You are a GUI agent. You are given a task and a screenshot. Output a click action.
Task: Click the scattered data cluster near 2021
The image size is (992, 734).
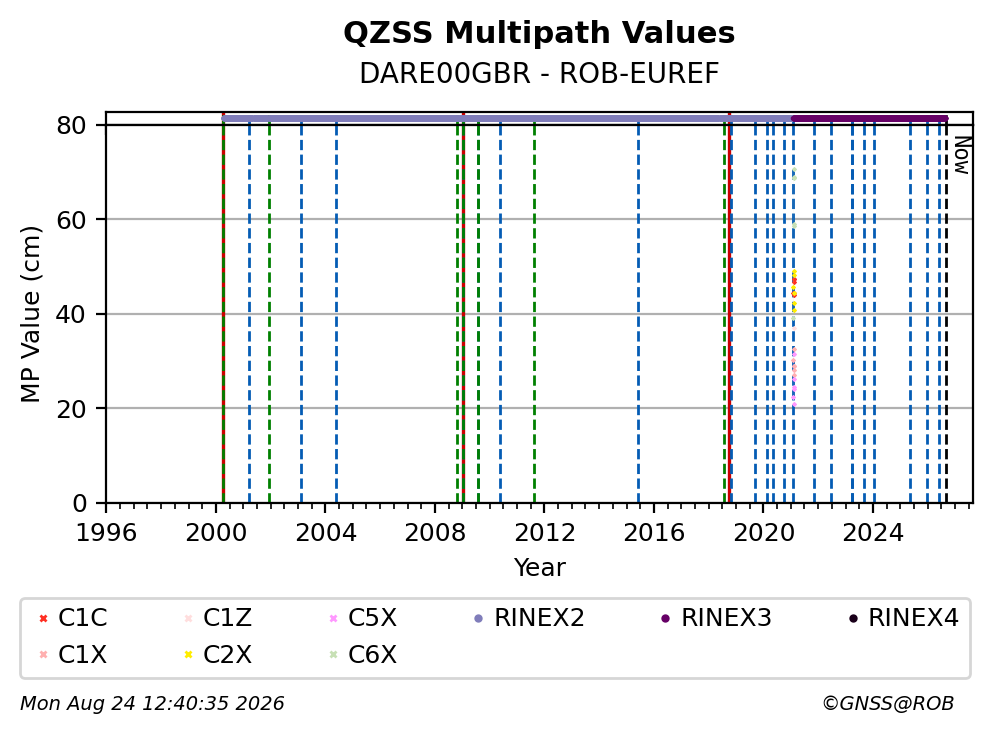pyautogui.click(x=794, y=288)
